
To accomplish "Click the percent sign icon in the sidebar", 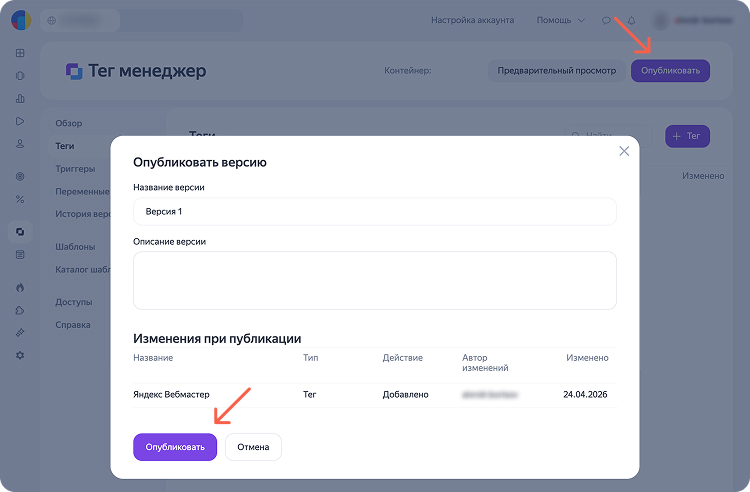I will click(20, 199).
